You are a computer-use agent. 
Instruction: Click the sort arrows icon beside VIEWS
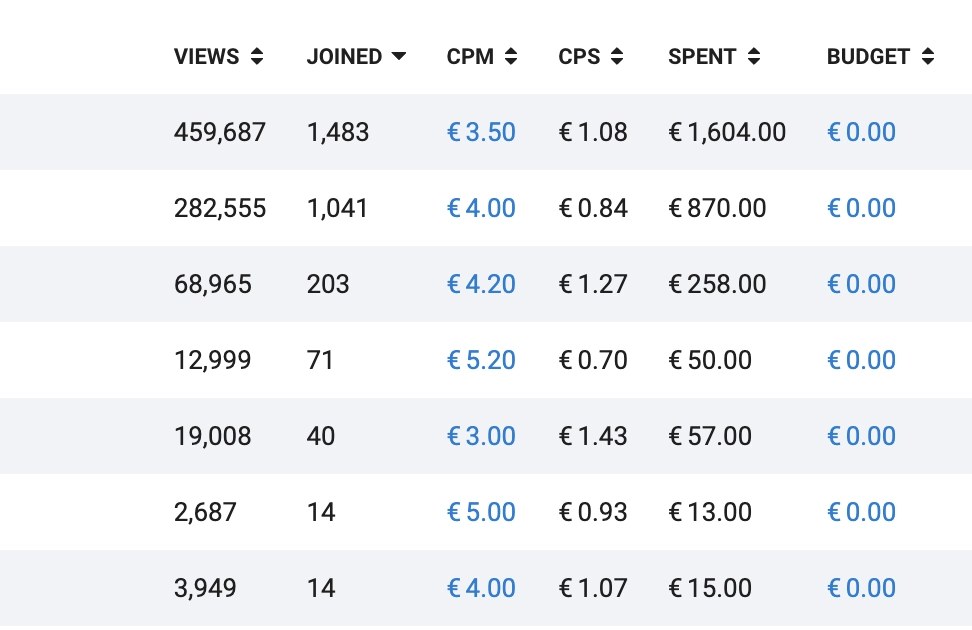point(257,57)
